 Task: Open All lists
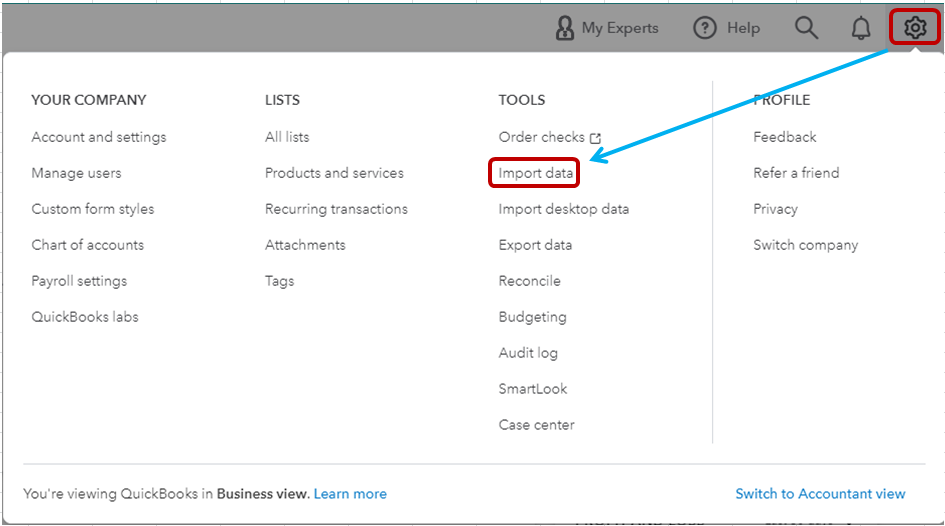click(x=287, y=137)
